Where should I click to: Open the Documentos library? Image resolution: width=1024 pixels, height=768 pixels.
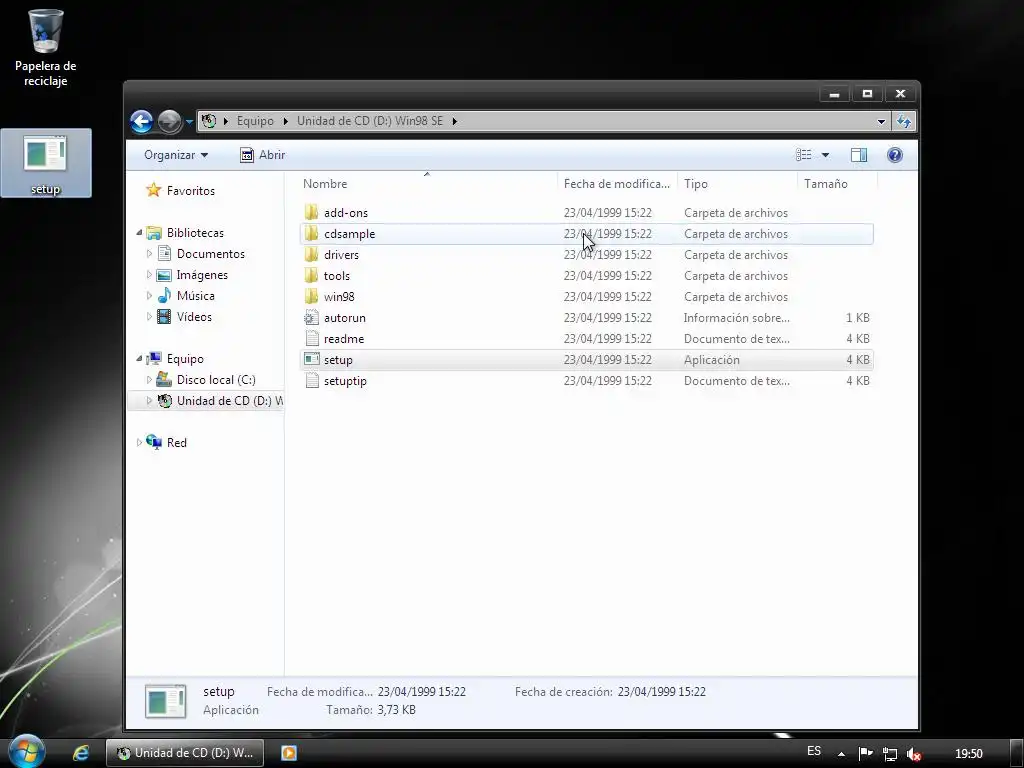coord(210,253)
